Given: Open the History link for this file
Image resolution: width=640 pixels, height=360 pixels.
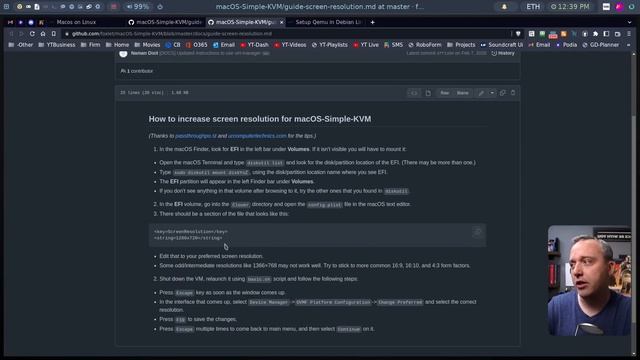Looking at the screenshot, I should tap(503, 53).
